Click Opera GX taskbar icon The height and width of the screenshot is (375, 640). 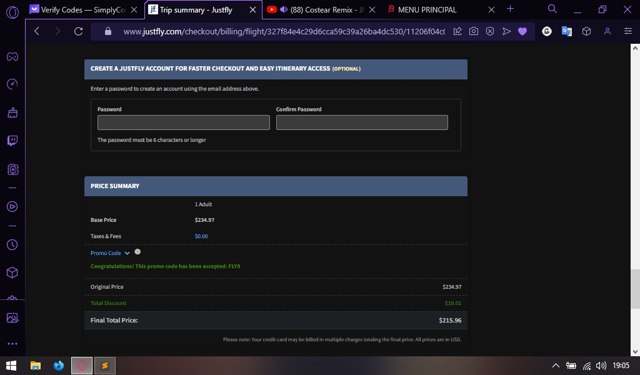click(82, 366)
